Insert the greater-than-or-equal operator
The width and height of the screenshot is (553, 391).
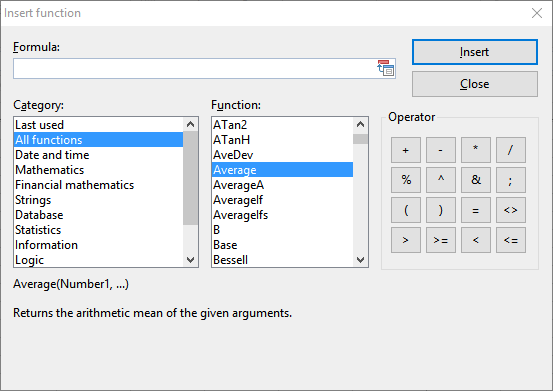[440, 240]
